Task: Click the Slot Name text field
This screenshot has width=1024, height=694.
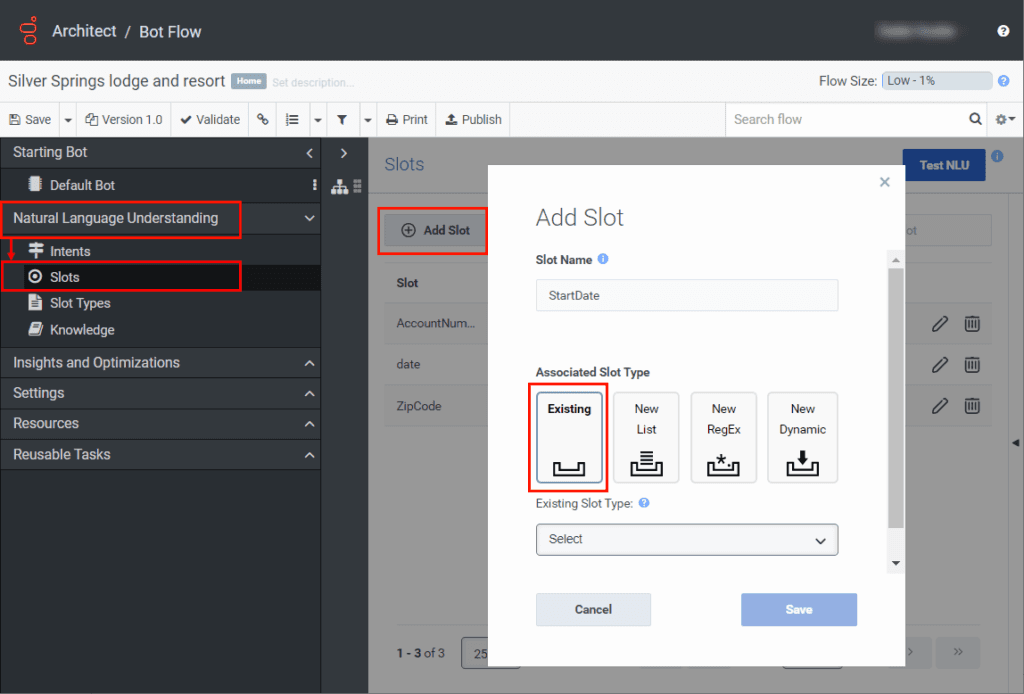Action: pos(687,295)
